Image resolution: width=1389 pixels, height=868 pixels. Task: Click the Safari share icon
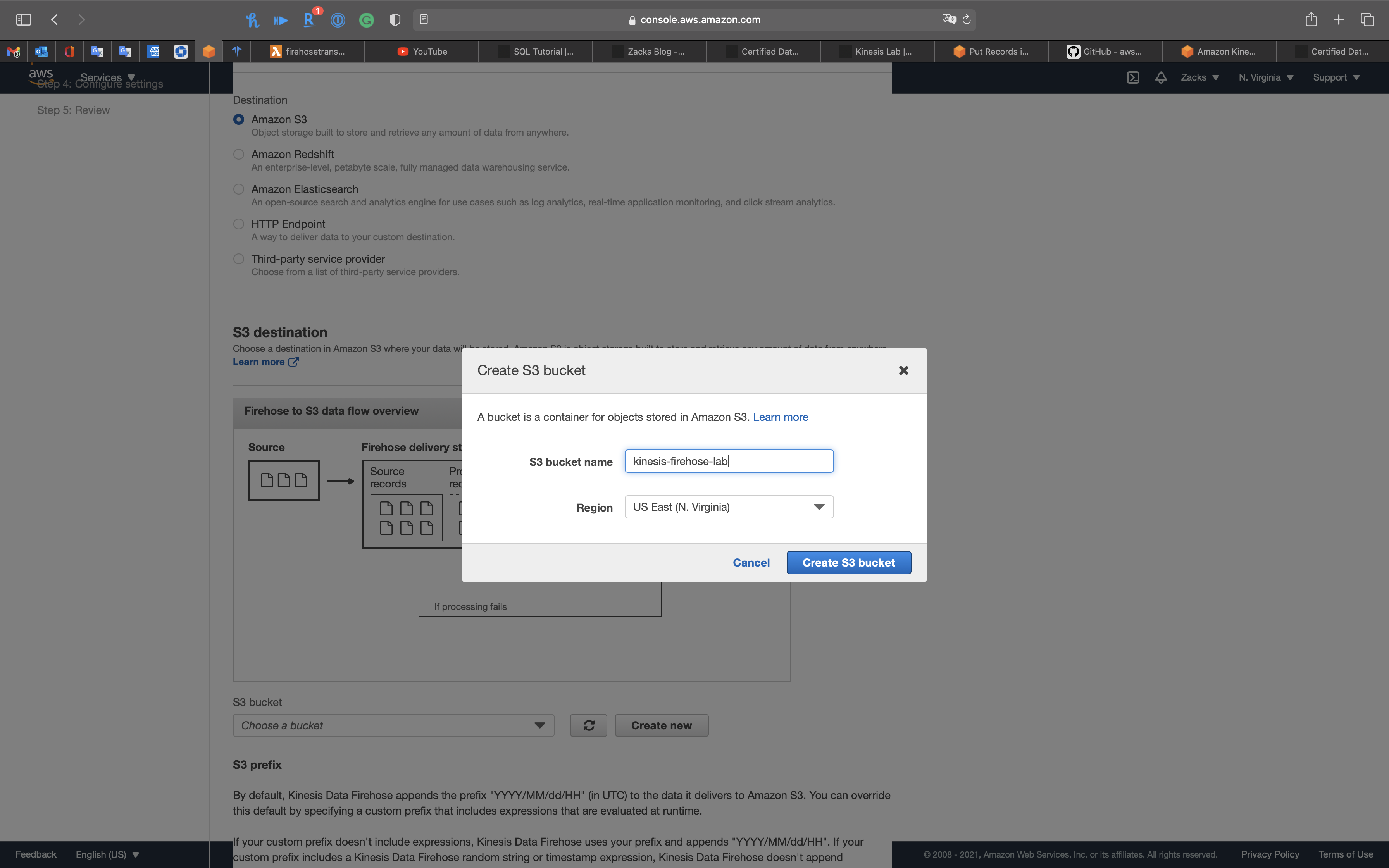(1311, 19)
